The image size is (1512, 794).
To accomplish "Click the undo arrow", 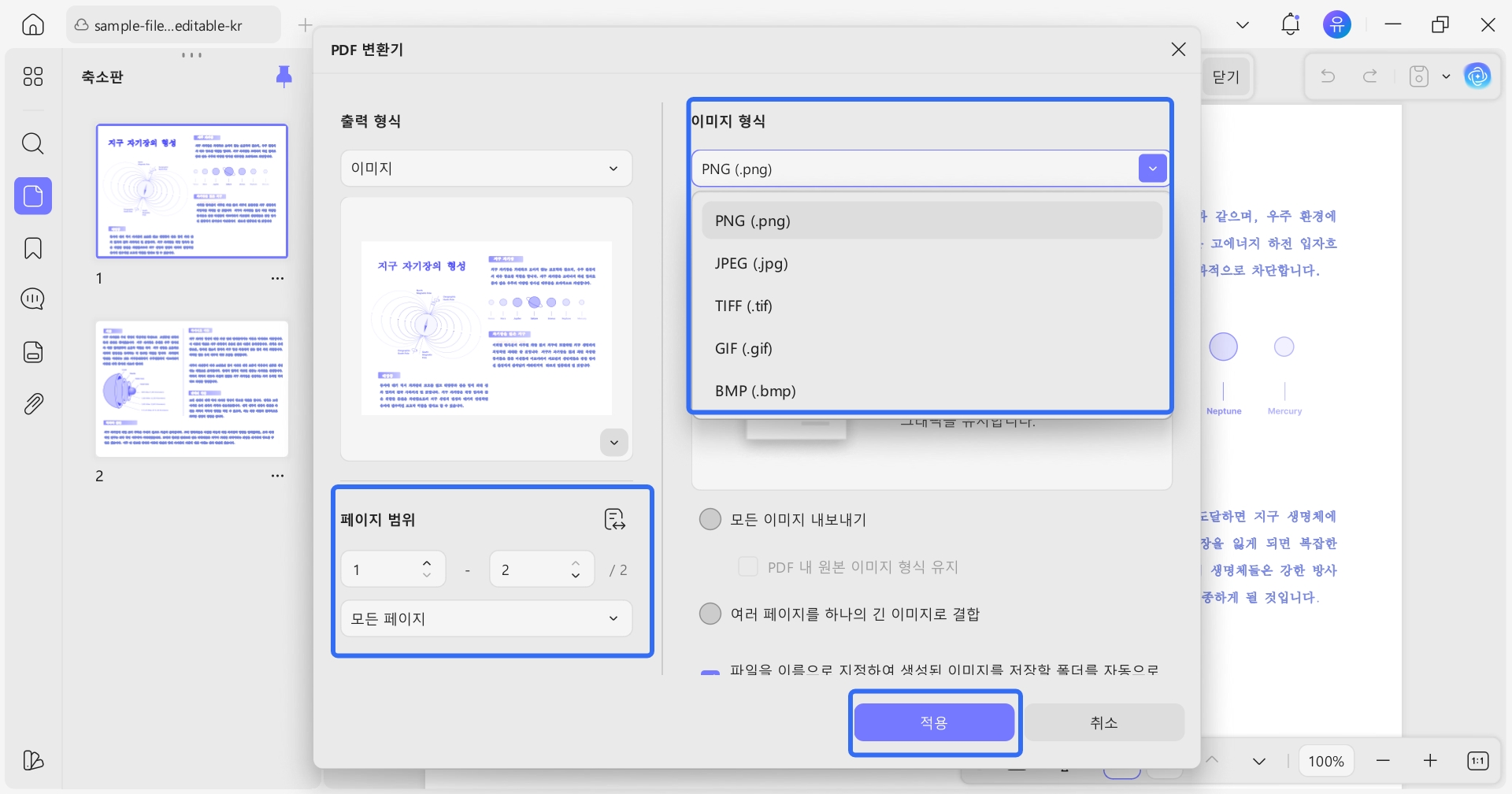I will pos(1328,76).
